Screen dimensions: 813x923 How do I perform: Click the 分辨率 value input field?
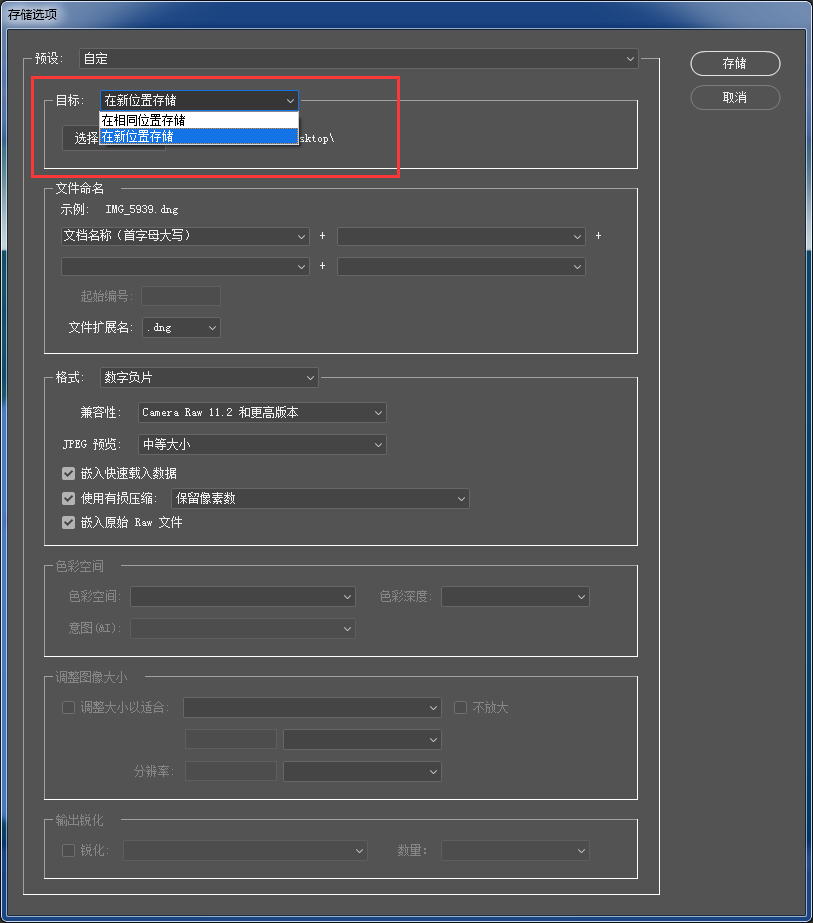231,771
